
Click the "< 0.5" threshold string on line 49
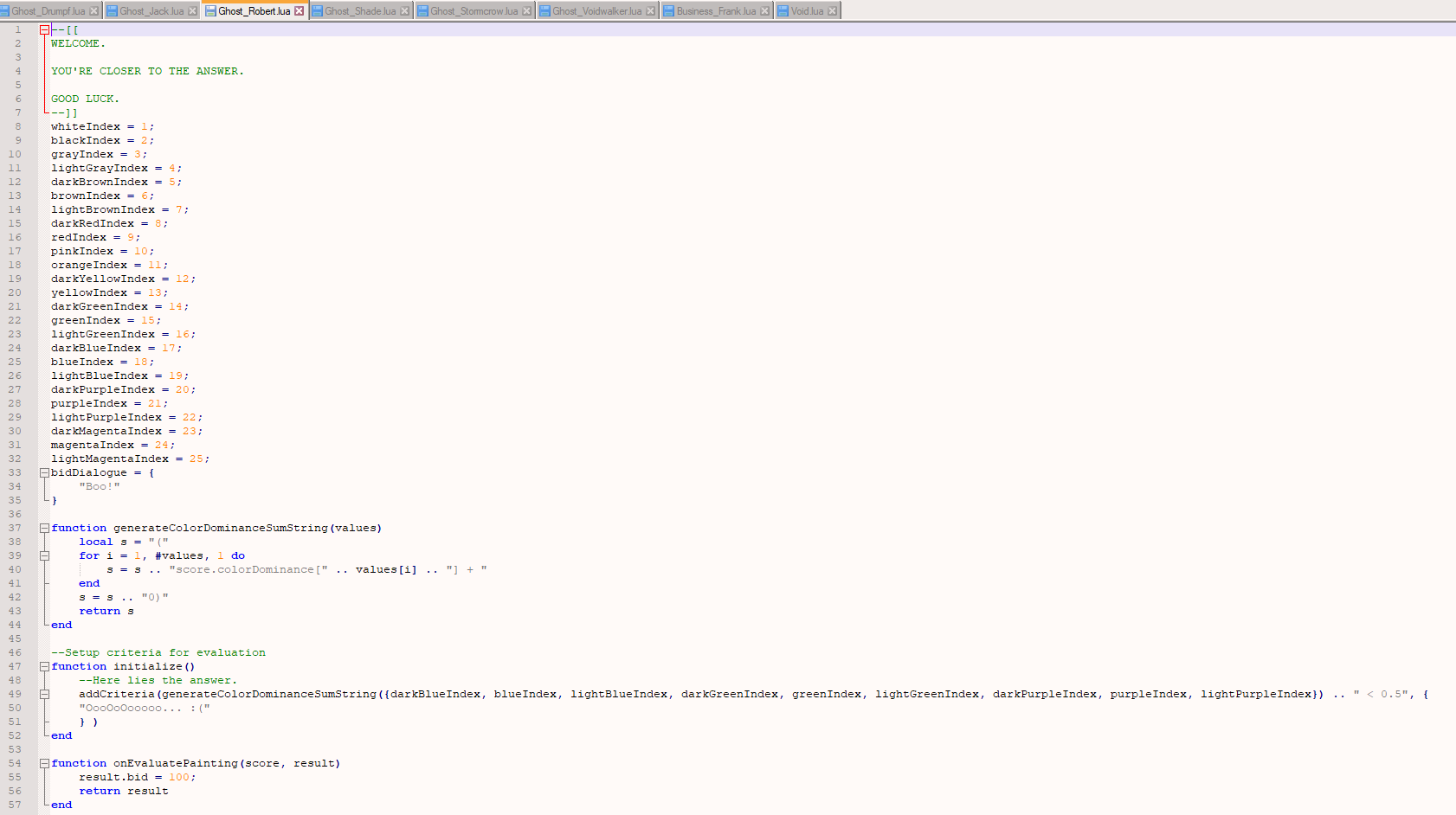click(x=1381, y=694)
